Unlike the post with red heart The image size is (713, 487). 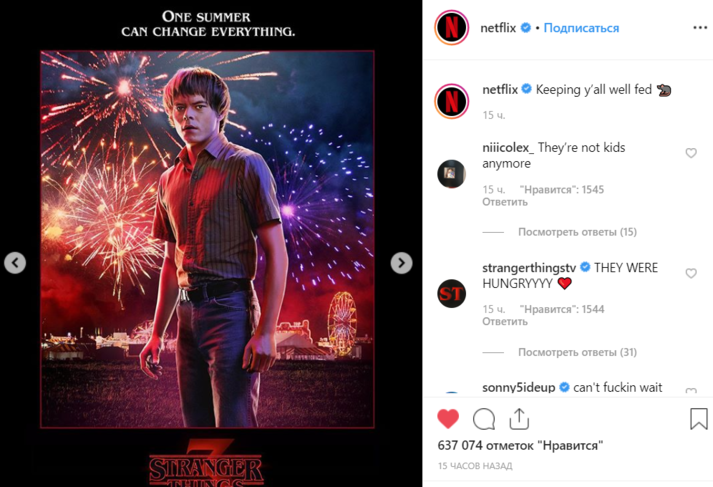click(449, 418)
